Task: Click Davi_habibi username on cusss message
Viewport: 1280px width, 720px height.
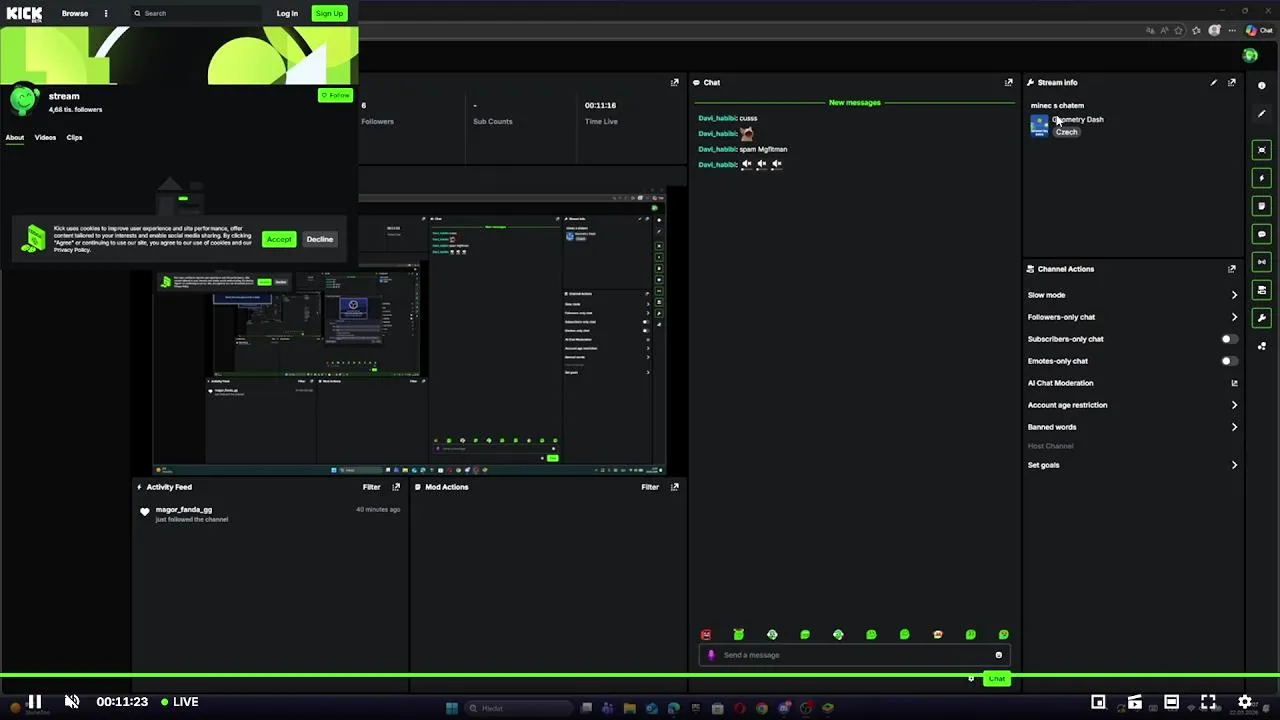Action: pyautogui.click(x=717, y=118)
